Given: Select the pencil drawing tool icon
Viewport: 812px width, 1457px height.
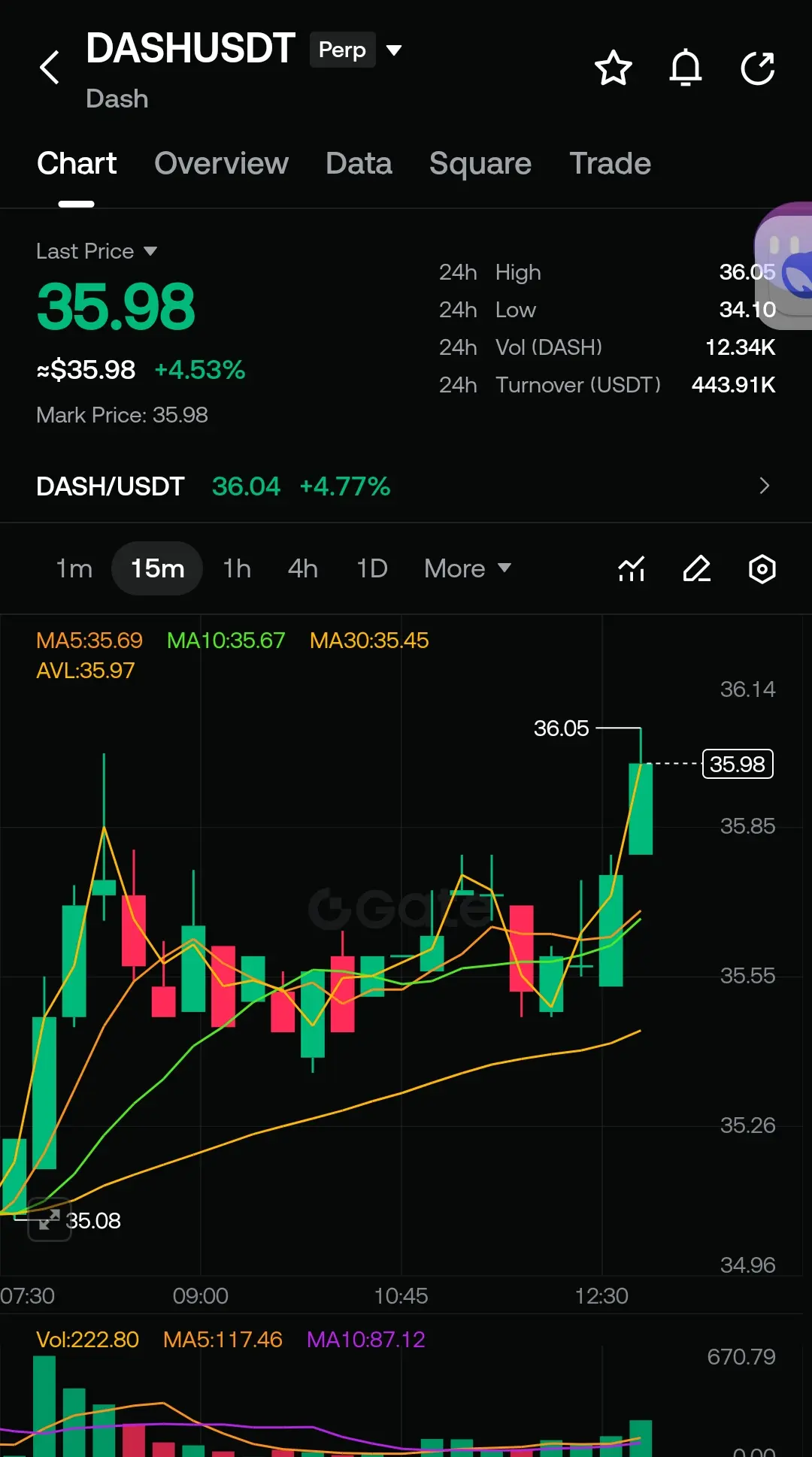Looking at the screenshot, I should pos(697,569).
